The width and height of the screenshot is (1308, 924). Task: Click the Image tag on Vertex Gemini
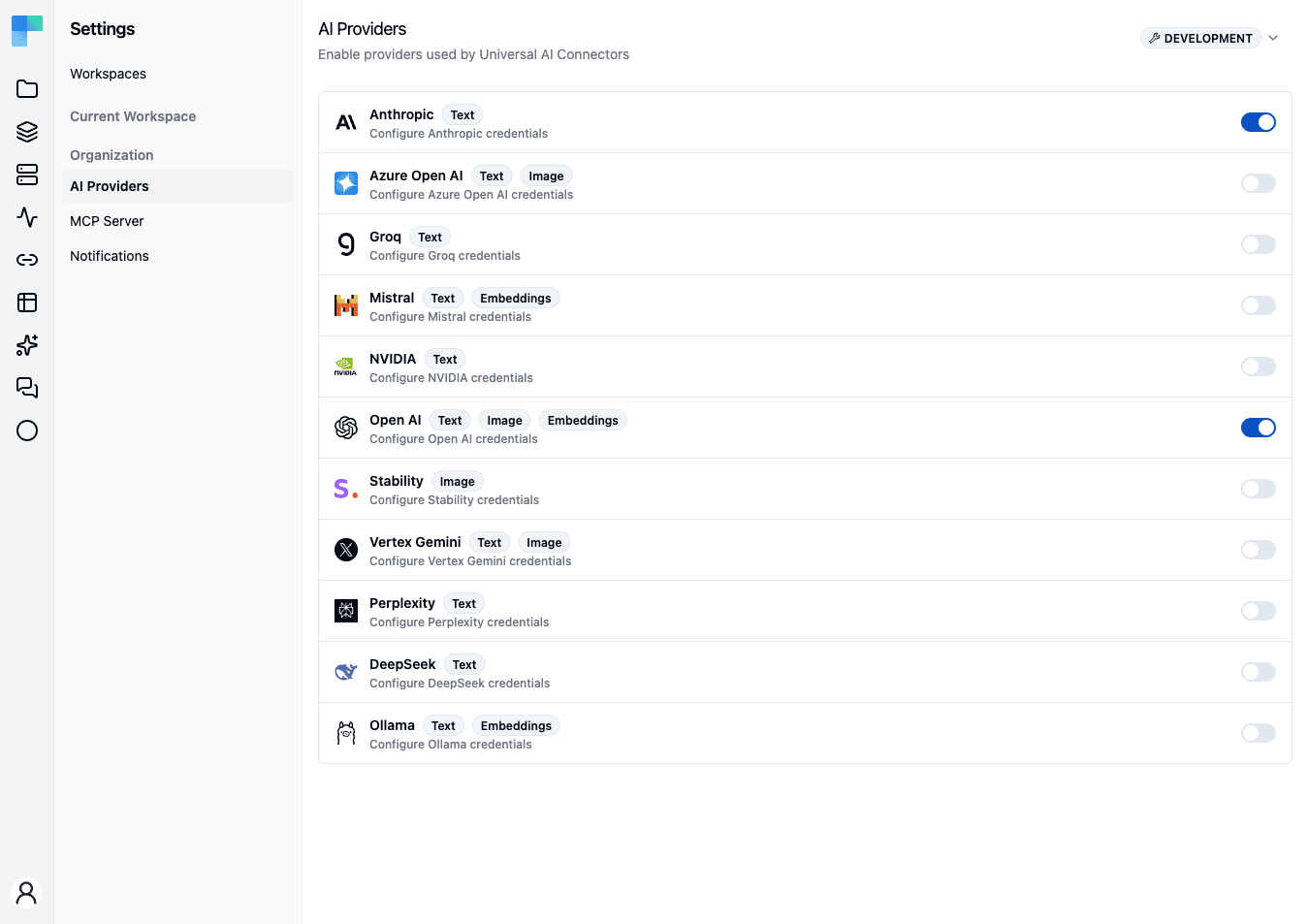point(544,543)
